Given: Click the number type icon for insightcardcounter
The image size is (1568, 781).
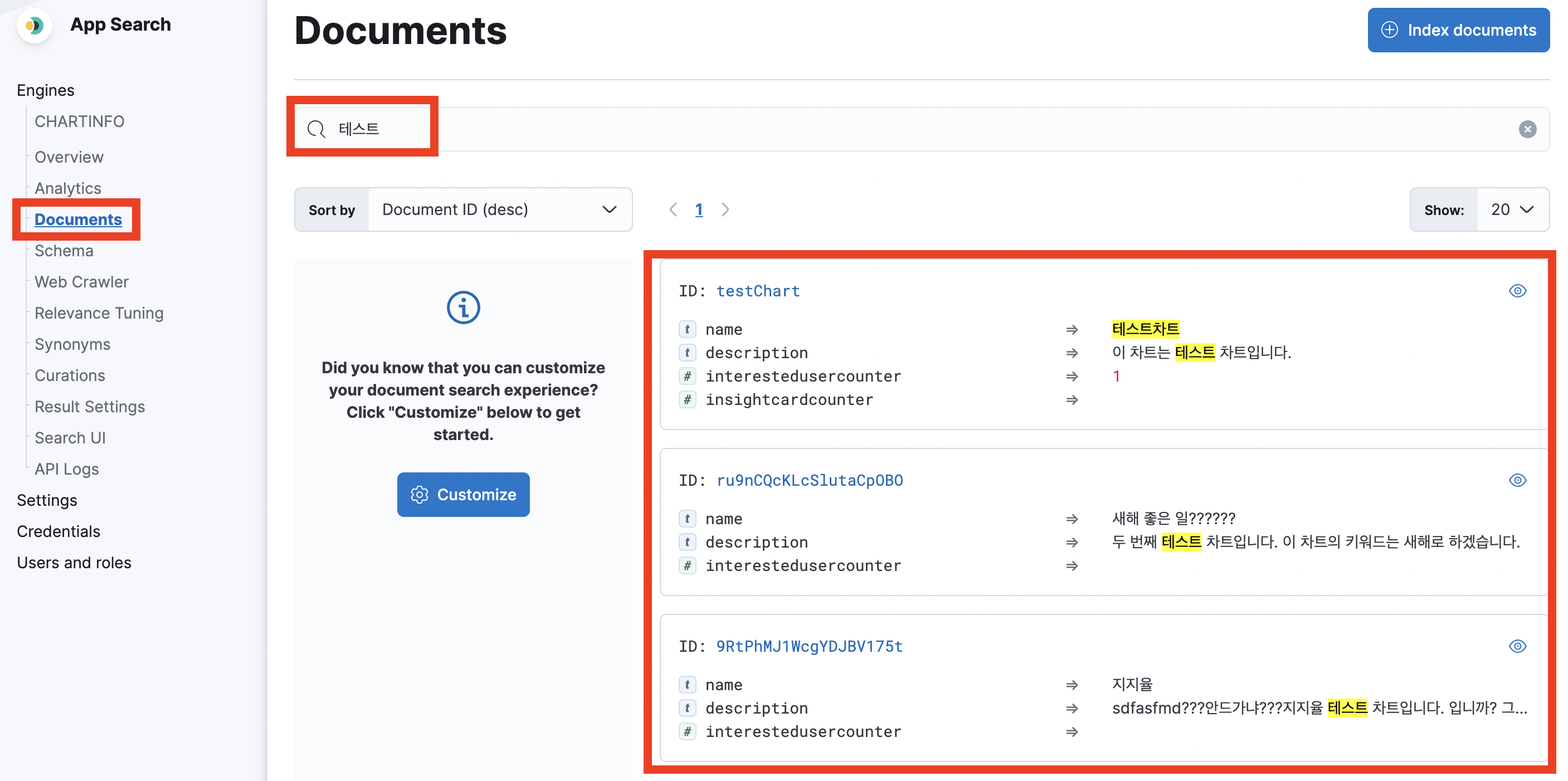Looking at the screenshot, I should [x=687, y=400].
